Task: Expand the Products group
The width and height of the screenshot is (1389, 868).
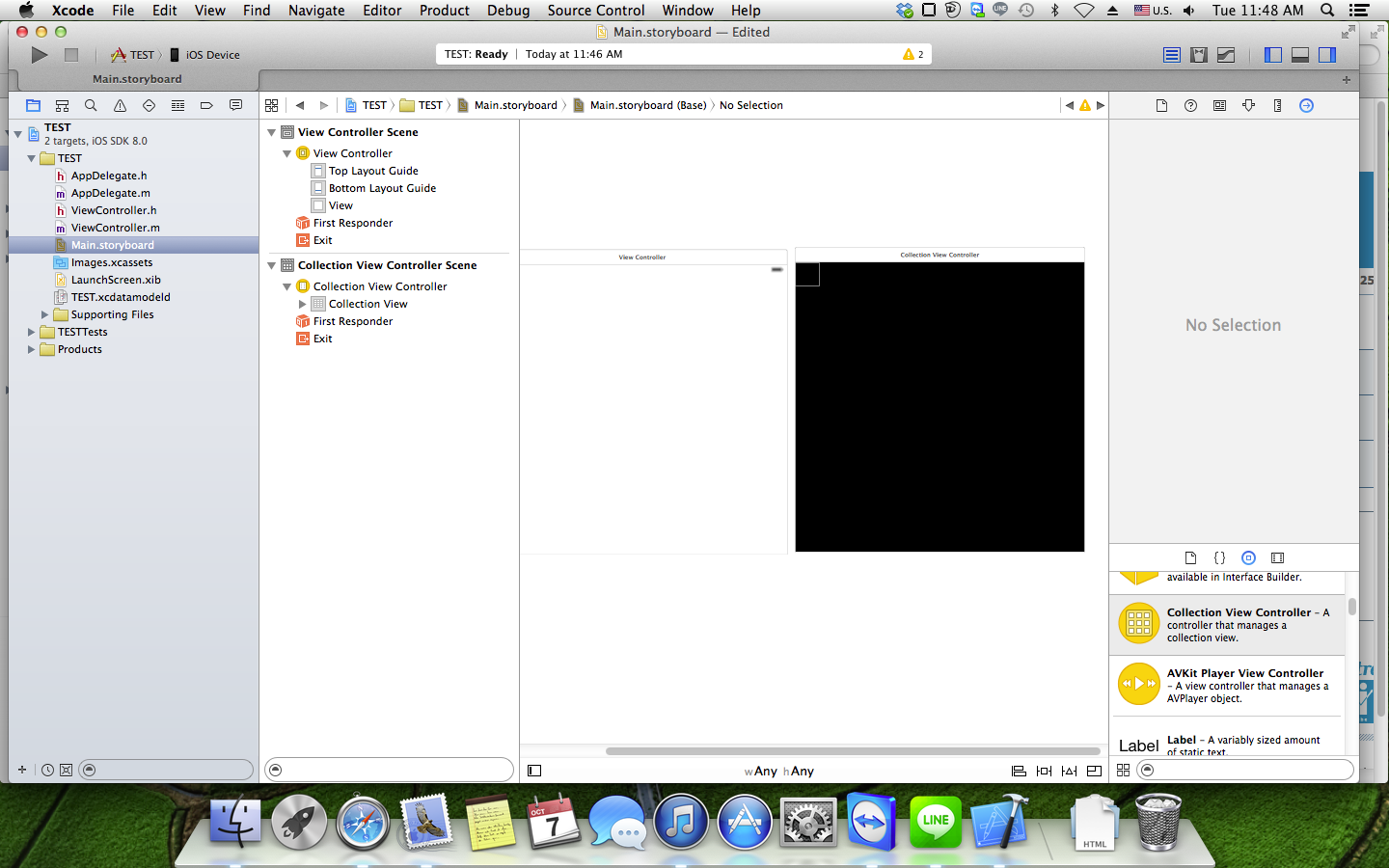Action: (31, 349)
